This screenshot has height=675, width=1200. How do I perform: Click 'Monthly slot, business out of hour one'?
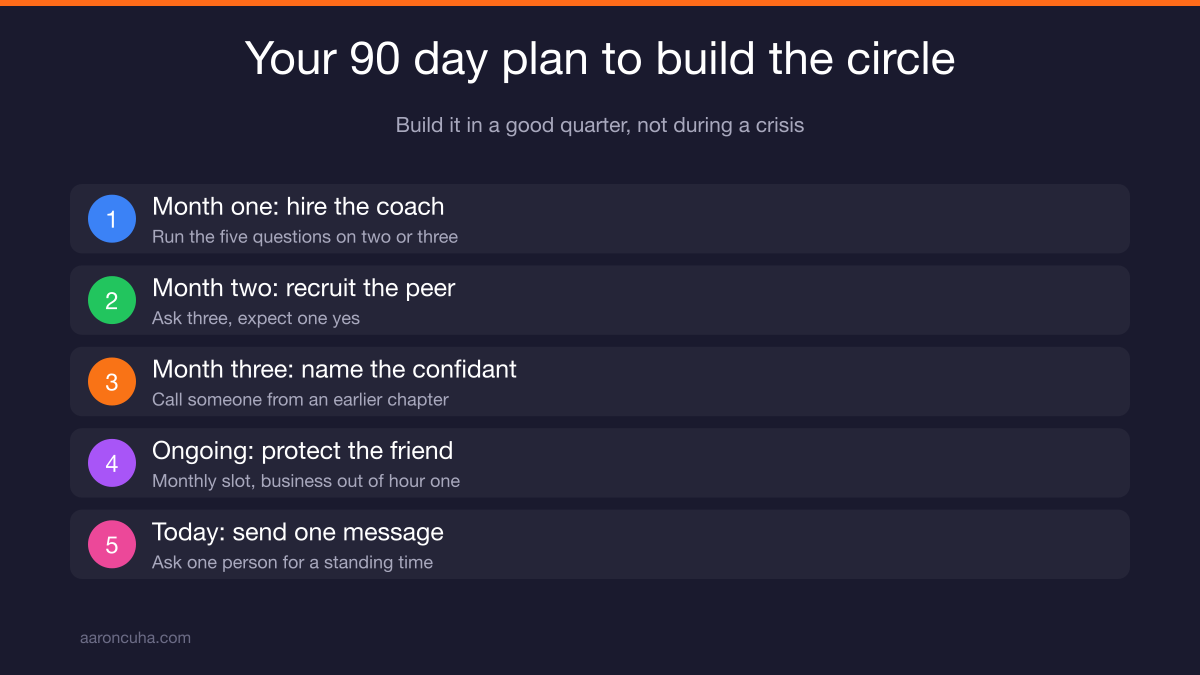306,481
